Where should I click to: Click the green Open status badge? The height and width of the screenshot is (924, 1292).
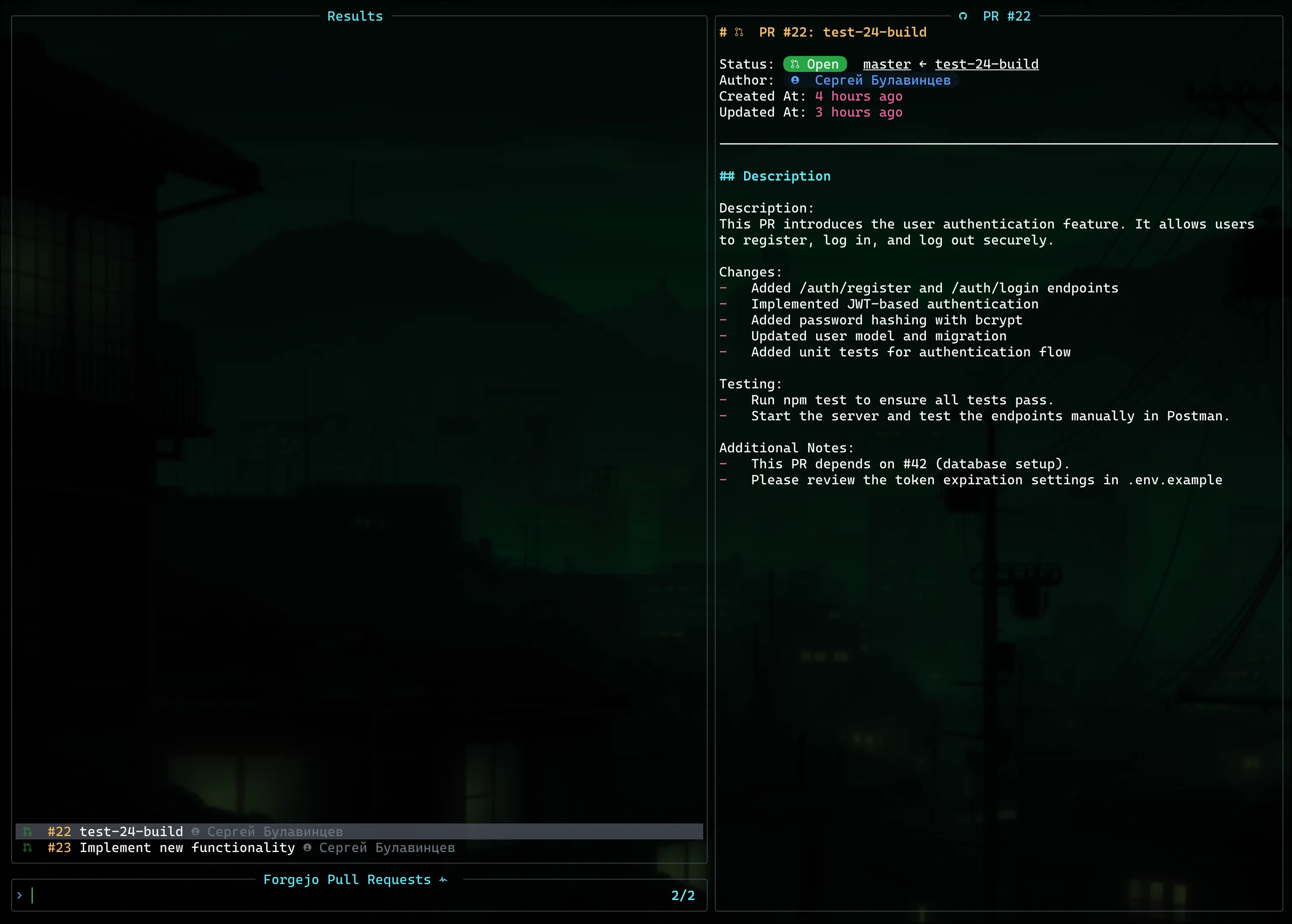(x=815, y=64)
